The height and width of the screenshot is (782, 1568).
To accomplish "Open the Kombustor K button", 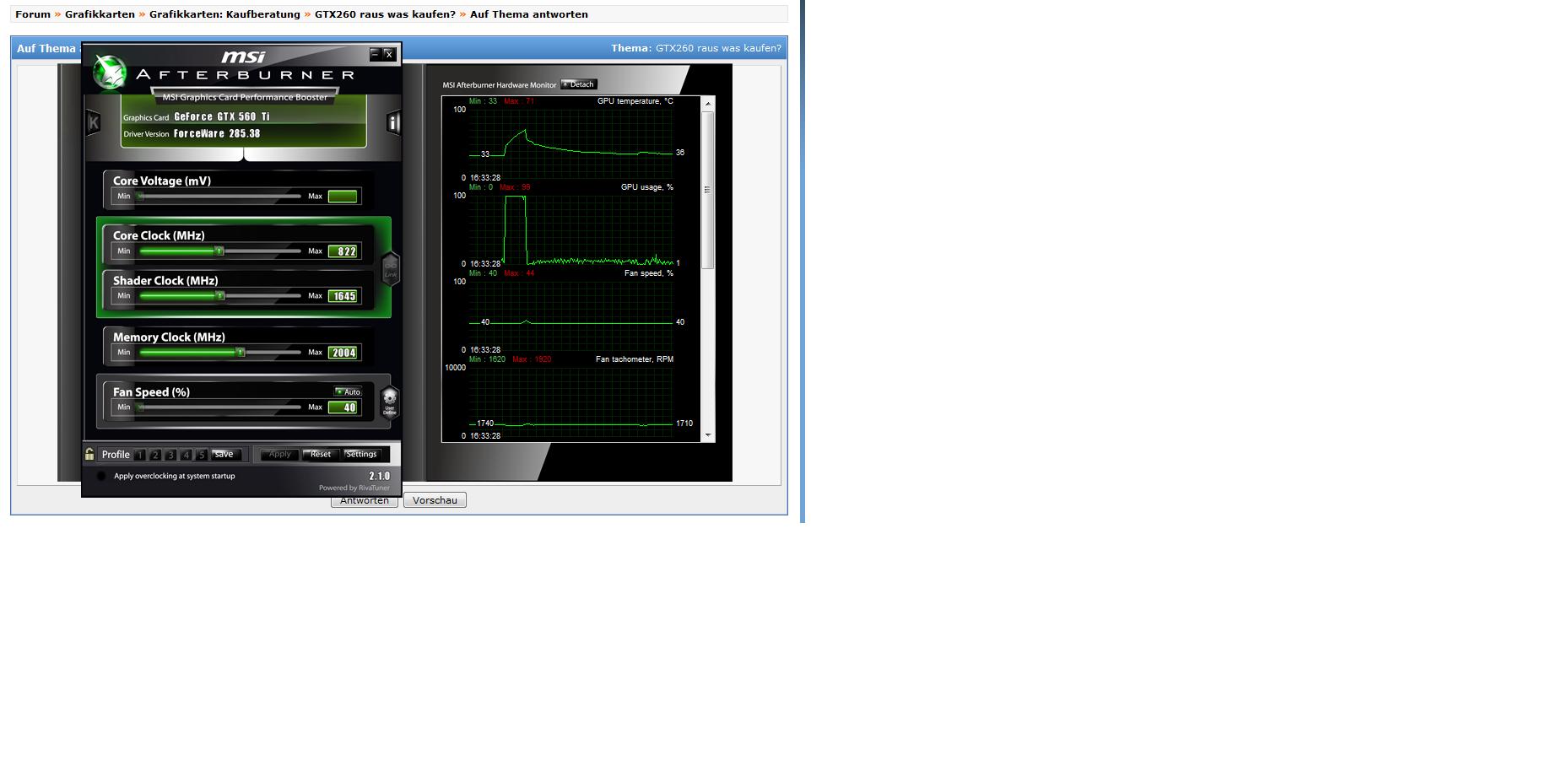I will pyautogui.click(x=94, y=122).
